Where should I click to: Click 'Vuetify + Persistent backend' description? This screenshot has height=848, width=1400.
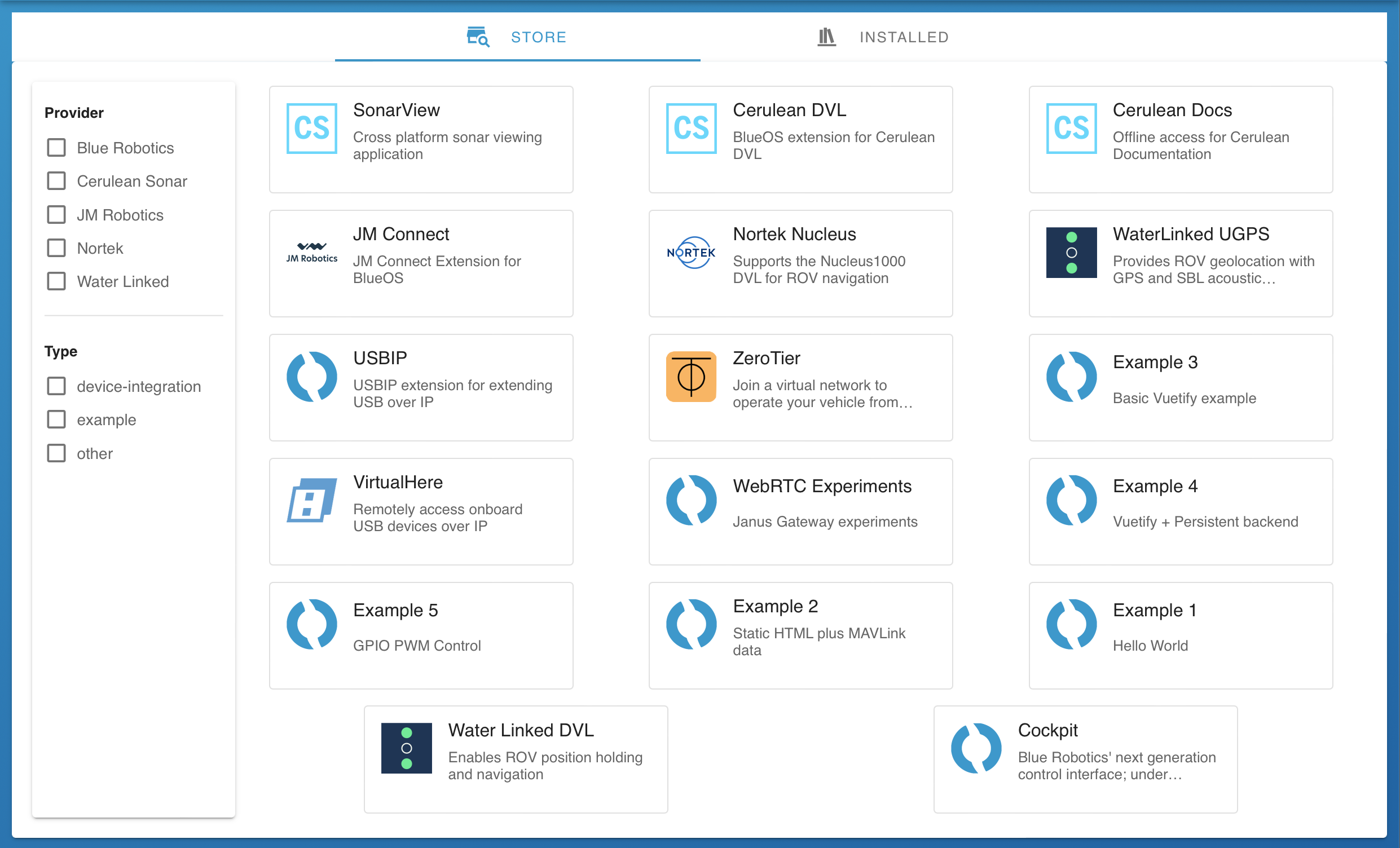pos(1205,522)
